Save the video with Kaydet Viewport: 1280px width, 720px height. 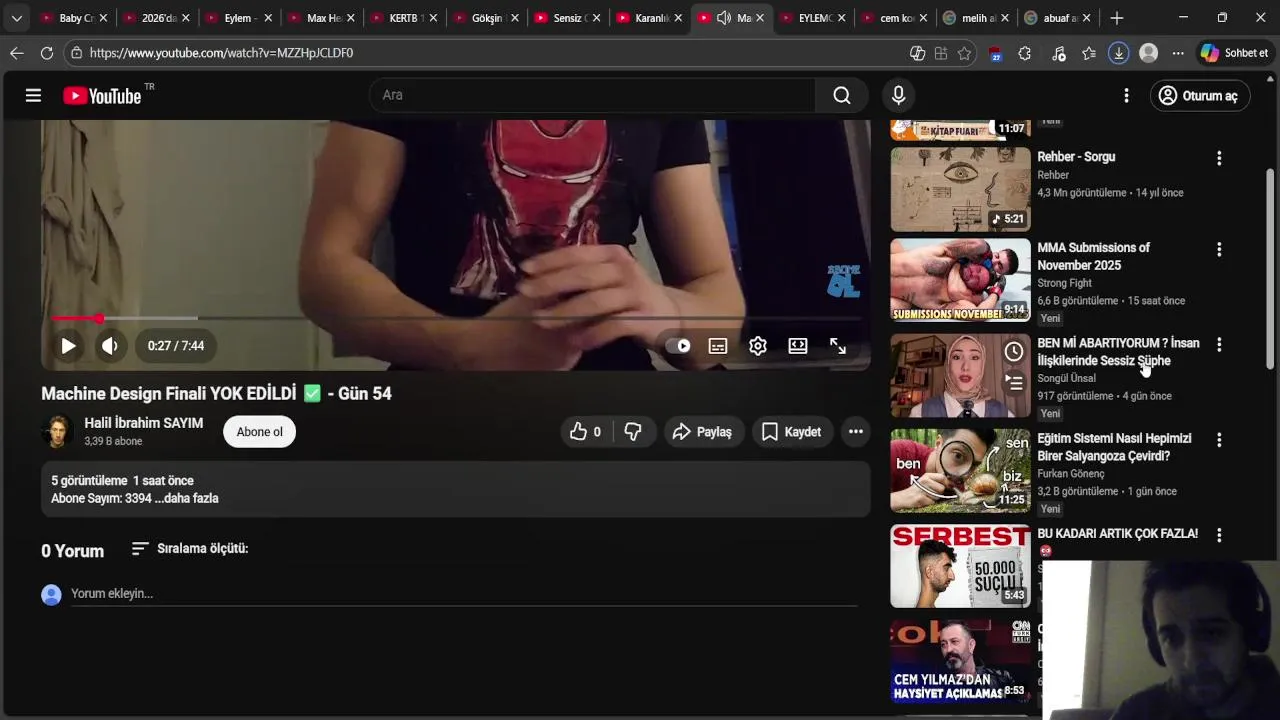click(792, 432)
